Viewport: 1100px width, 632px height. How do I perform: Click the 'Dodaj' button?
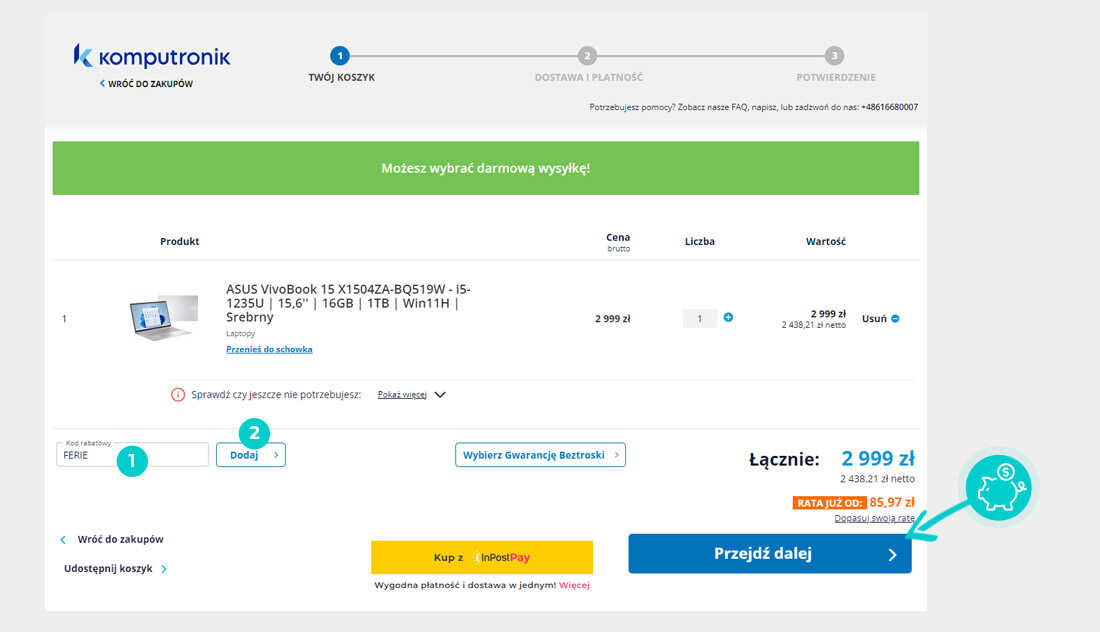[250, 455]
